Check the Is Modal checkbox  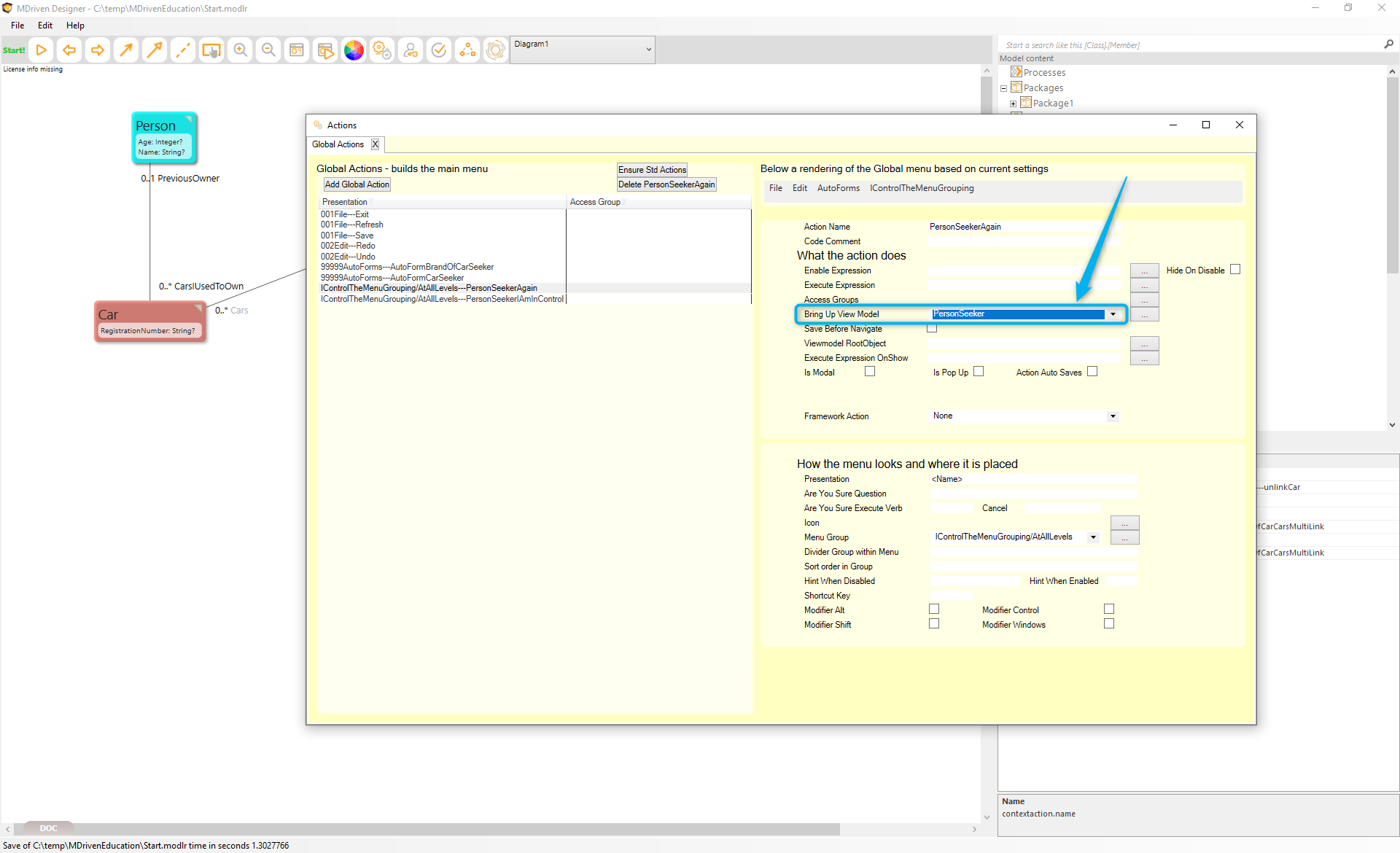point(870,372)
